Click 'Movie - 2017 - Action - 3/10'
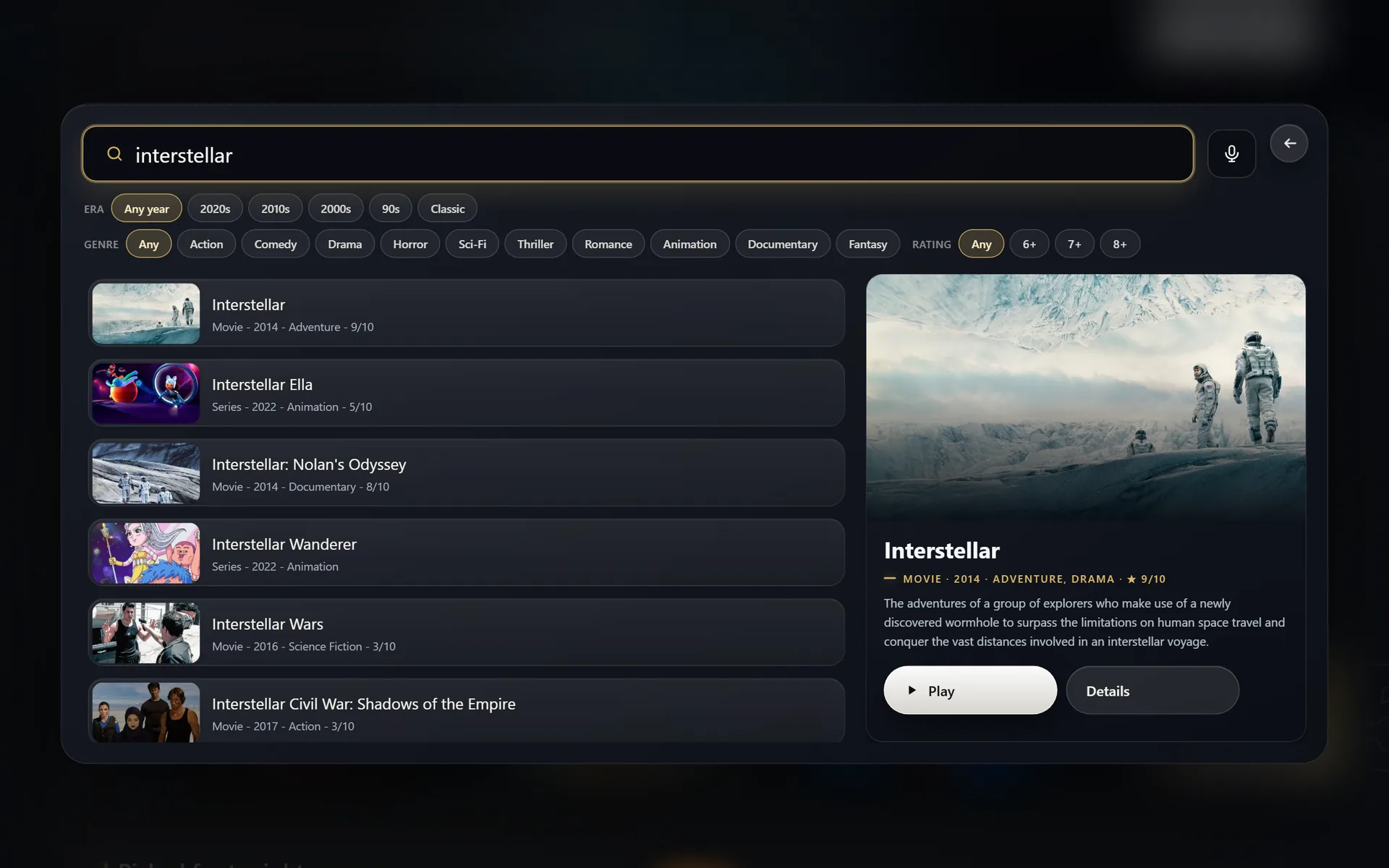The height and width of the screenshot is (868, 1389). [x=283, y=726]
